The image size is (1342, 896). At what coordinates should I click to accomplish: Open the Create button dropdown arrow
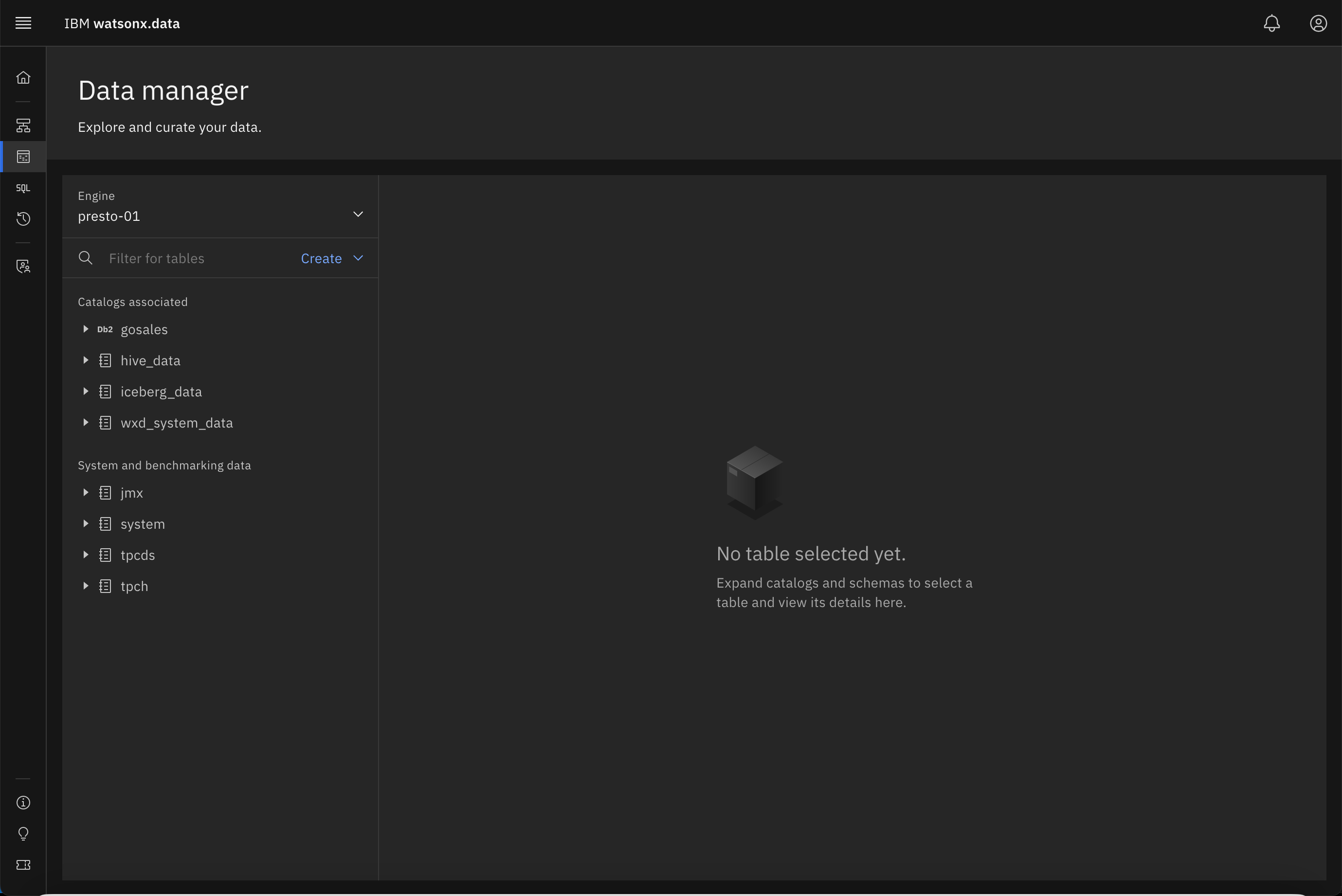tap(358, 258)
